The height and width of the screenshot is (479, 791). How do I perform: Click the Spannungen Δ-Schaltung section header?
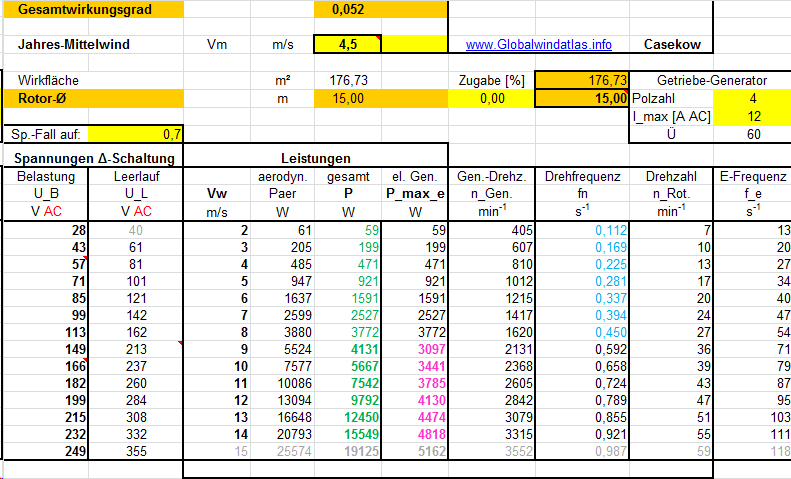click(92, 158)
